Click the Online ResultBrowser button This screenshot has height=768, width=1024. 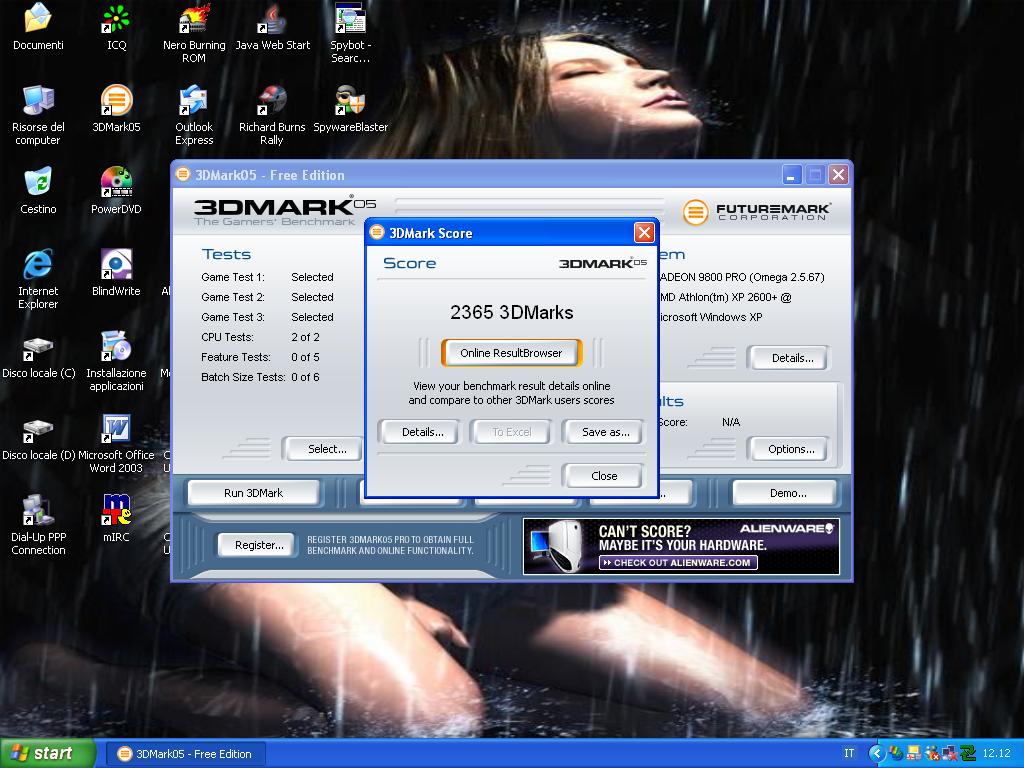[x=511, y=353]
